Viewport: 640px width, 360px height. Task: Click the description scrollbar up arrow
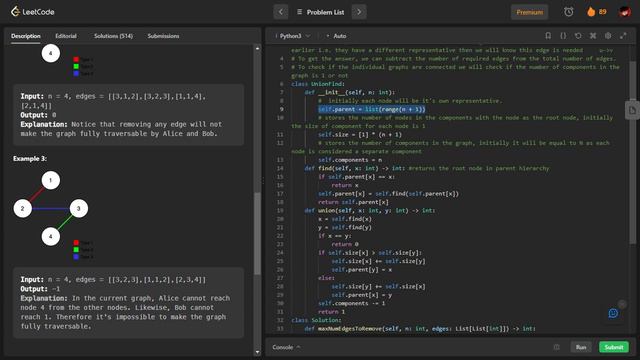click(257, 49)
